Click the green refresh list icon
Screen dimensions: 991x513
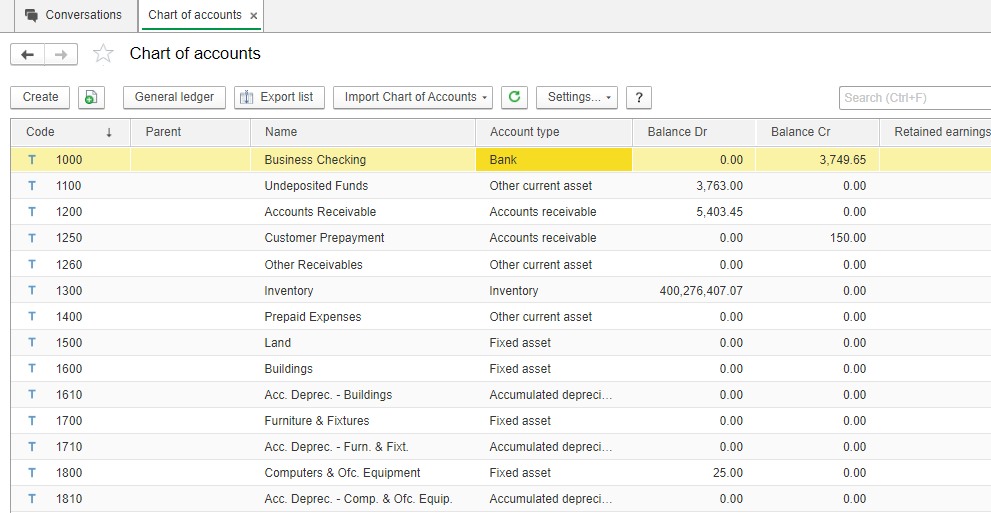tap(514, 97)
